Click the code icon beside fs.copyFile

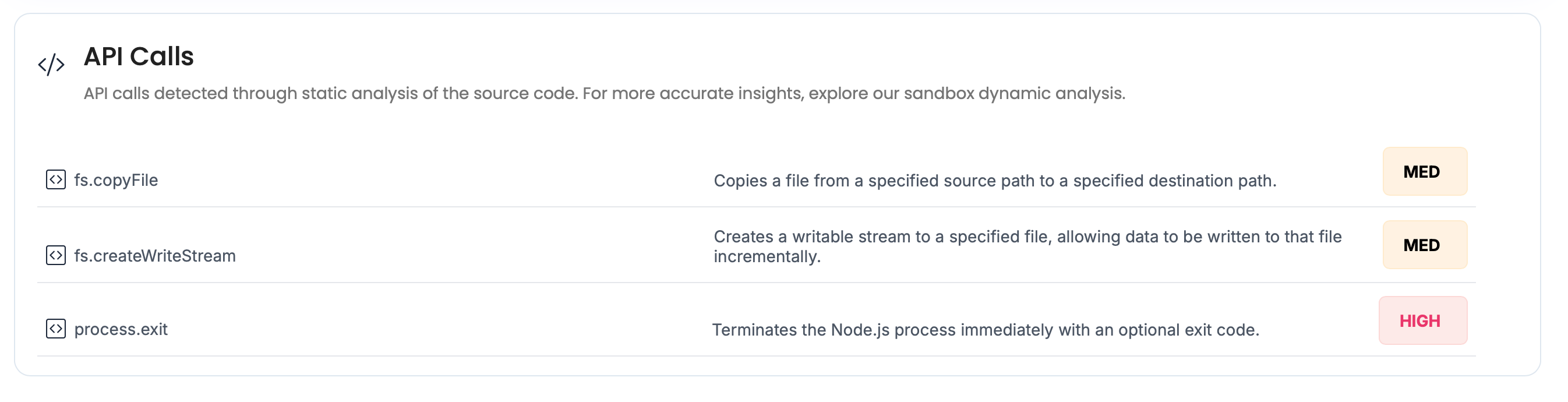pyautogui.click(x=55, y=179)
